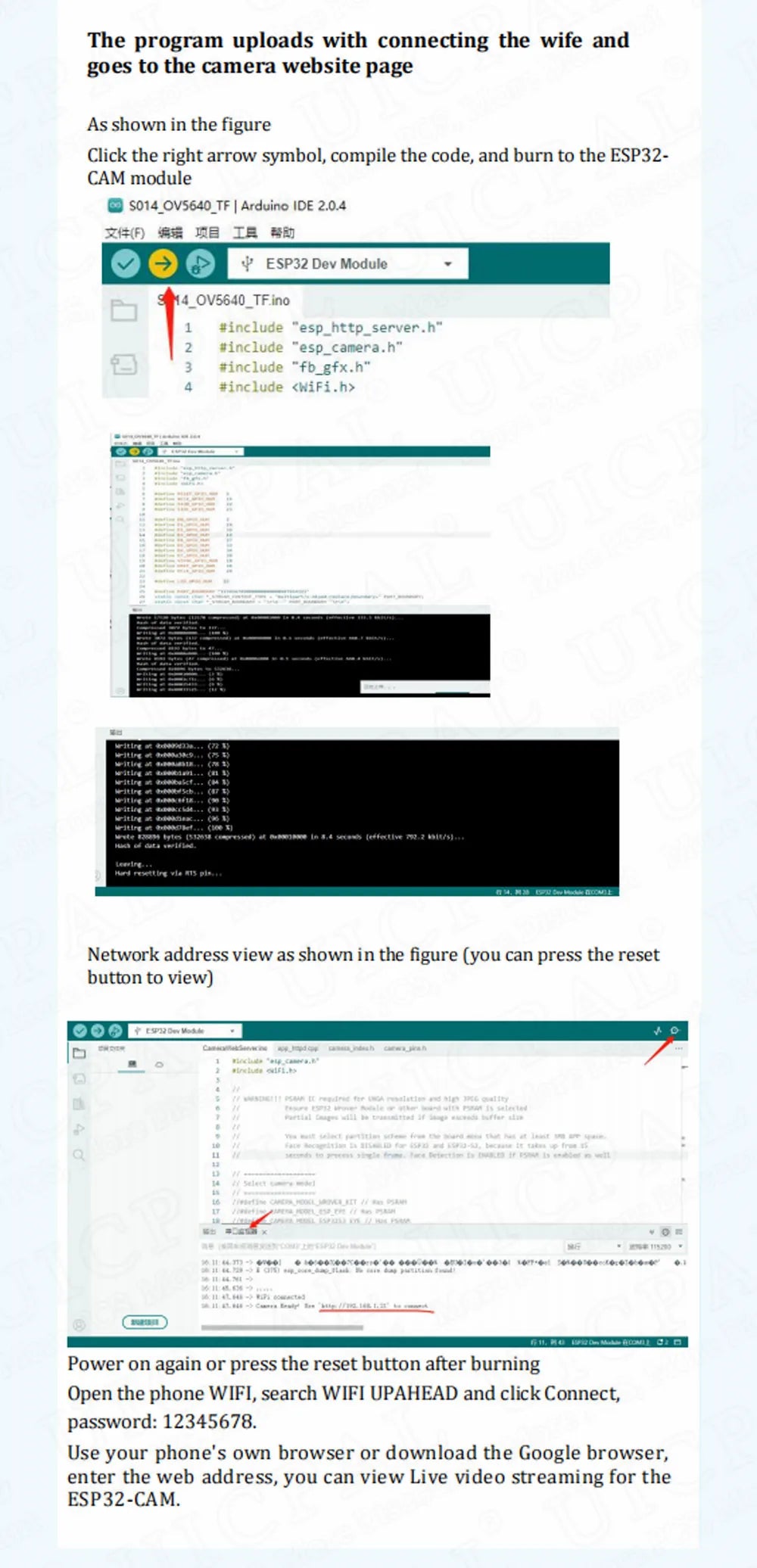Open the 工具 menu

[x=244, y=232]
